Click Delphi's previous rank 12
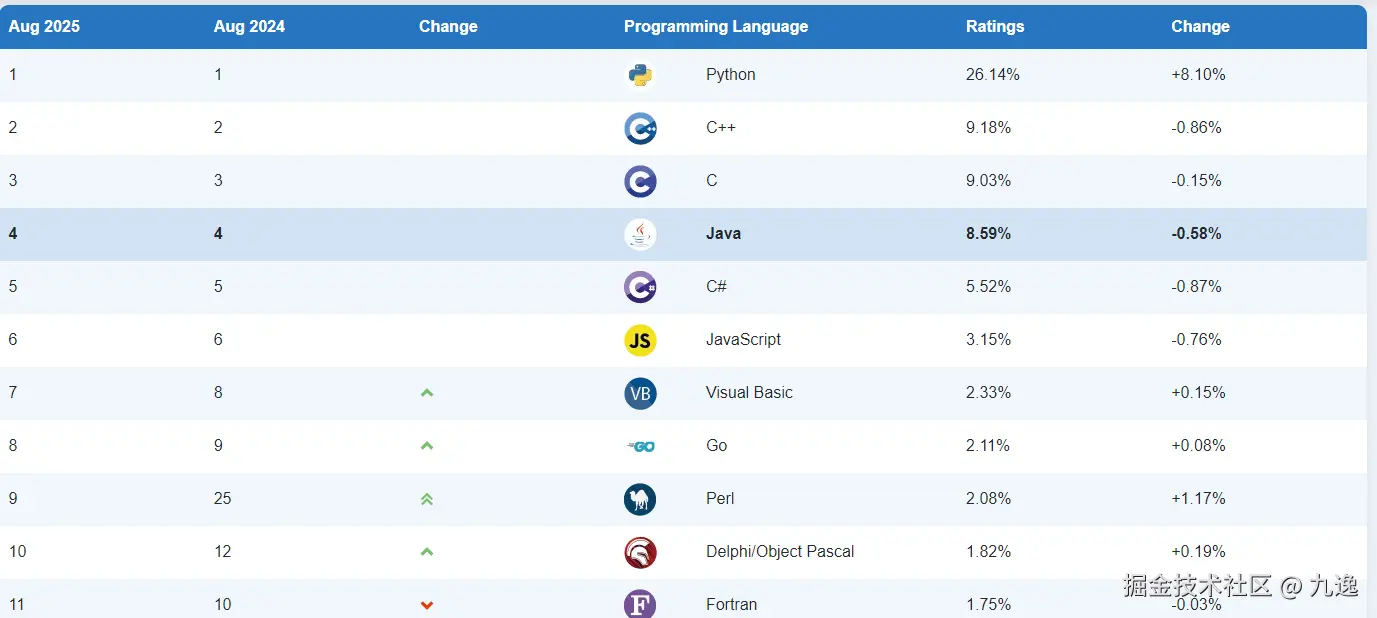This screenshot has width=1377, height=618. click(x=222, y=552)
